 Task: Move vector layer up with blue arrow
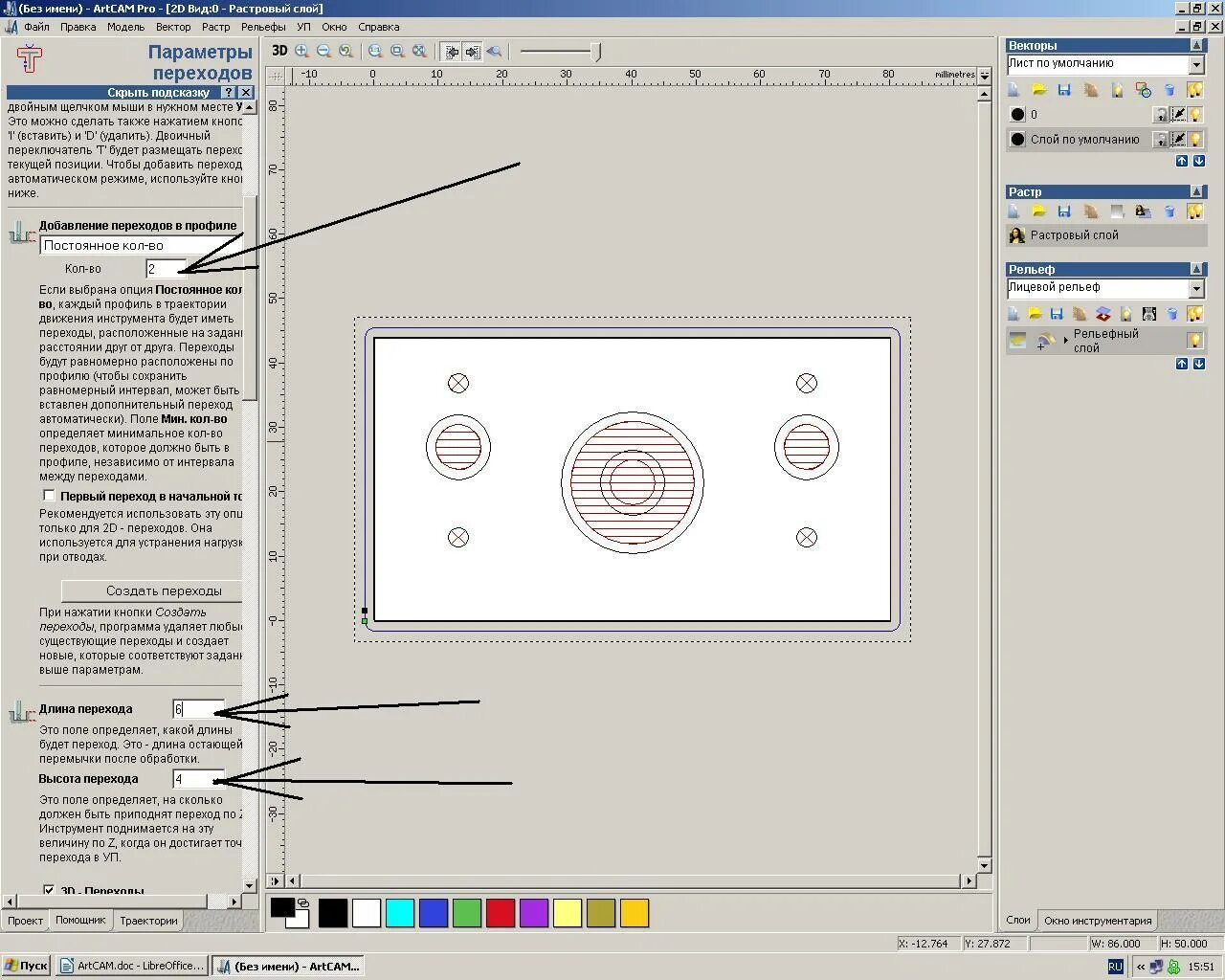point(1182,161)
